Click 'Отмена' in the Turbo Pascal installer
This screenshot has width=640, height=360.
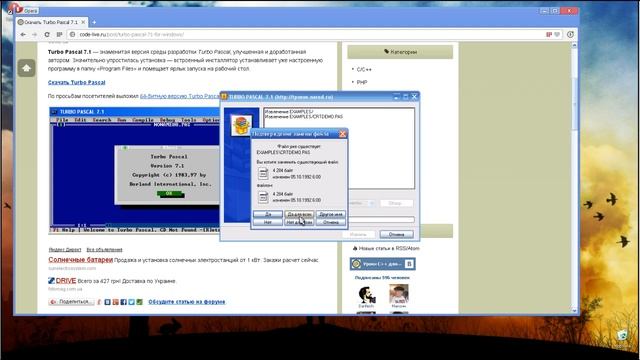coord(396,234)
